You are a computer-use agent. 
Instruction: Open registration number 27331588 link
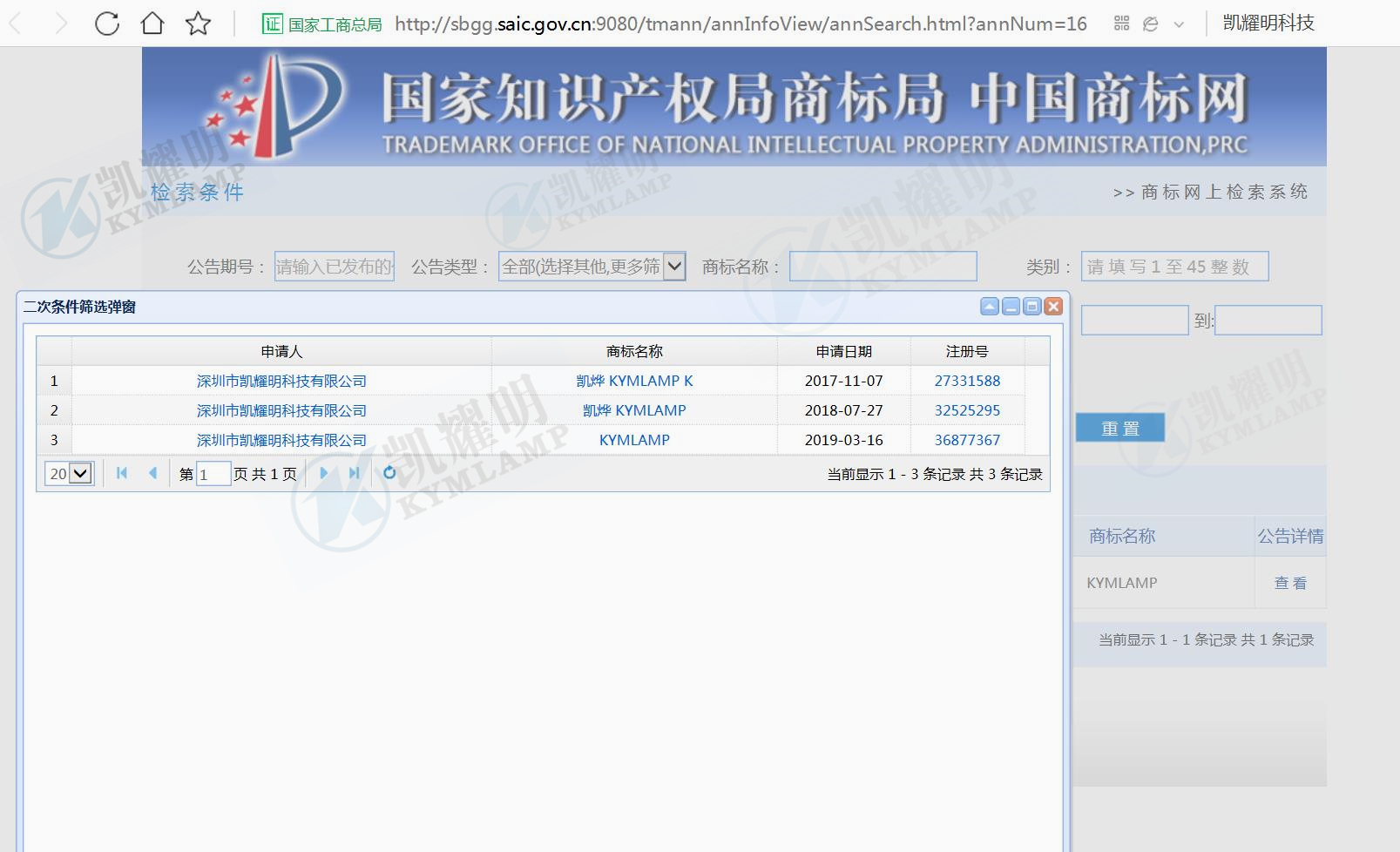[x=967, y=381]
